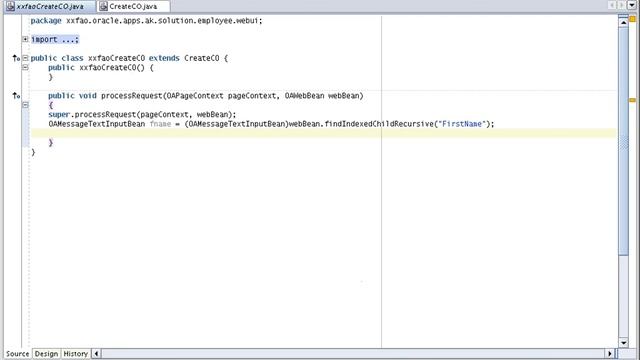Click 'OAPageContext pageContext' parameter text
This screenshot has height=360, width=640.
point(221,96)
